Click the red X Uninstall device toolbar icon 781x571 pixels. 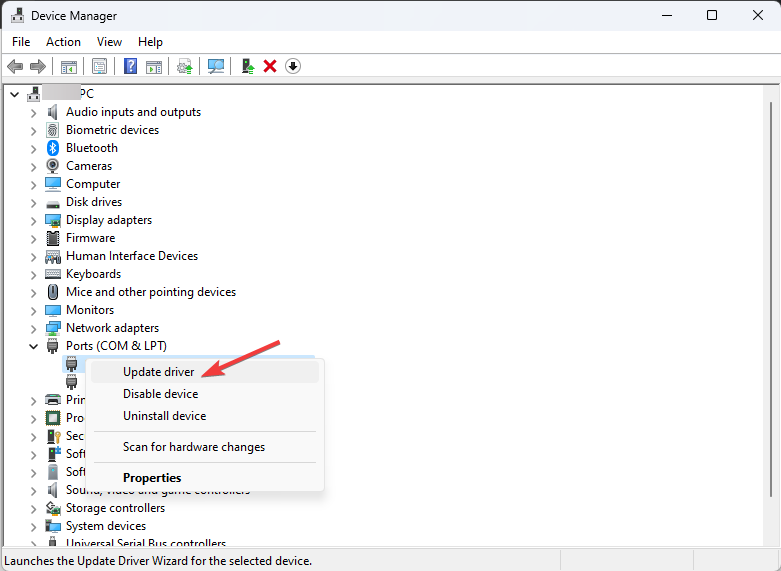pos(270,66)
